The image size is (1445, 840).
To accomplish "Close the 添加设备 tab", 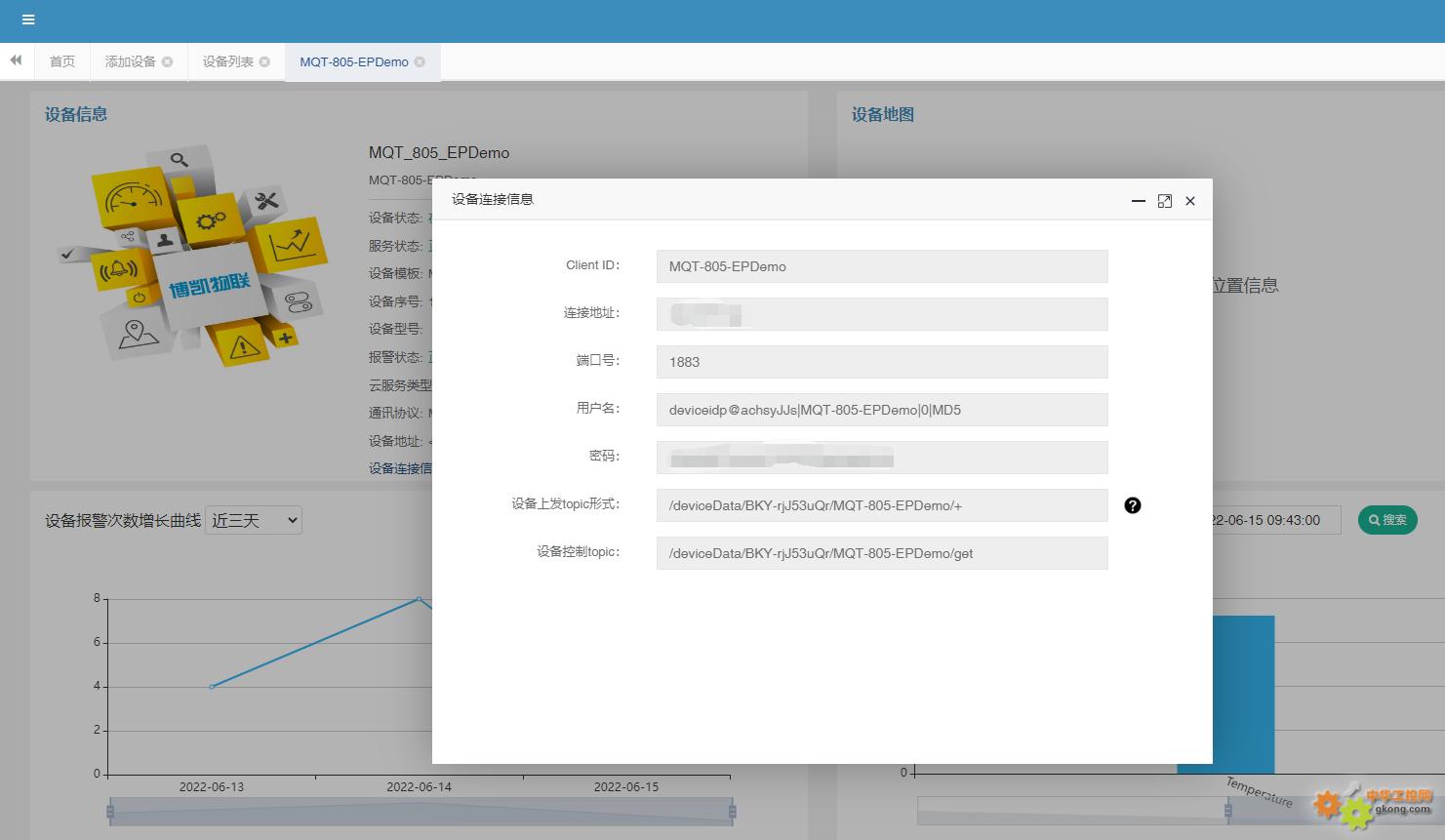I will 168,61.
